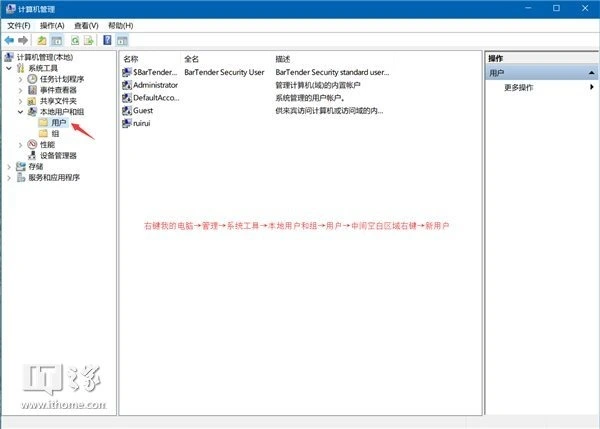The image size is (600, 429).
Task: Click the 存储 storage icon
Action: click(x=21, y=166)
